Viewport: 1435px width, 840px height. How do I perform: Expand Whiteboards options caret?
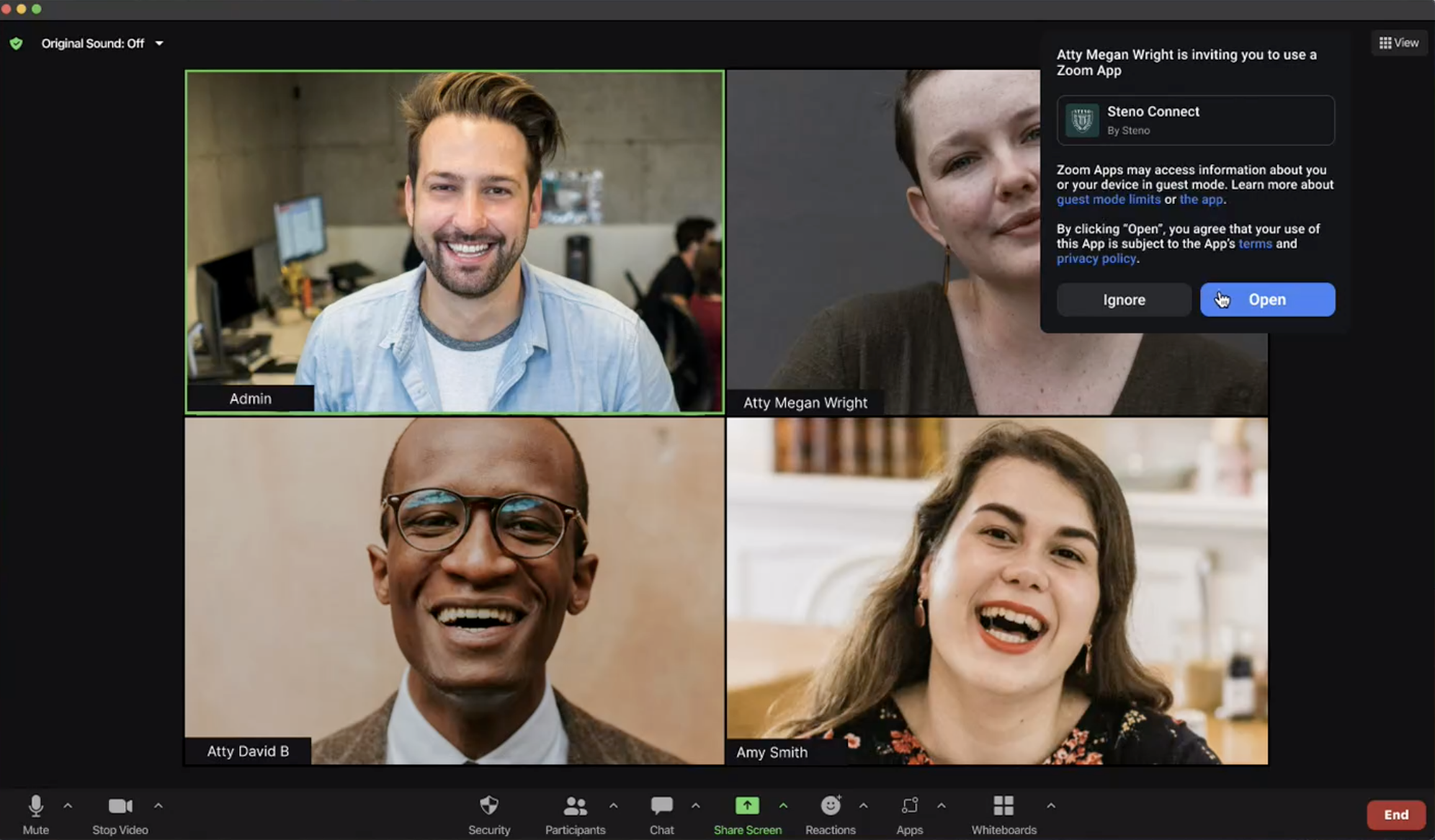(x=1051, y=805)
